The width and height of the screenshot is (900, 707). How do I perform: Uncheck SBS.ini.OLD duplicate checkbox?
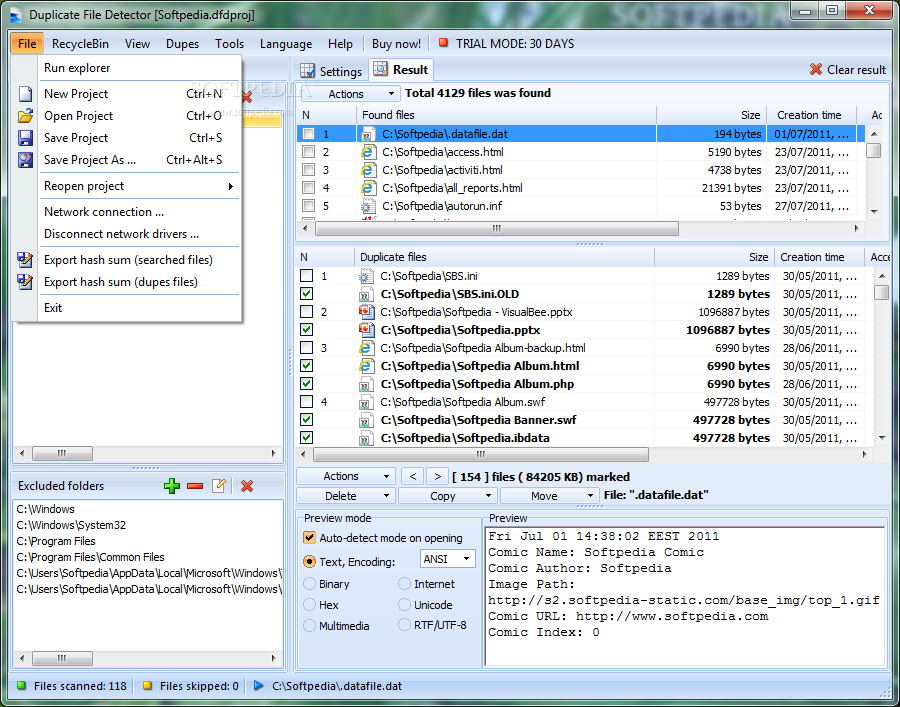click(307, 294)
